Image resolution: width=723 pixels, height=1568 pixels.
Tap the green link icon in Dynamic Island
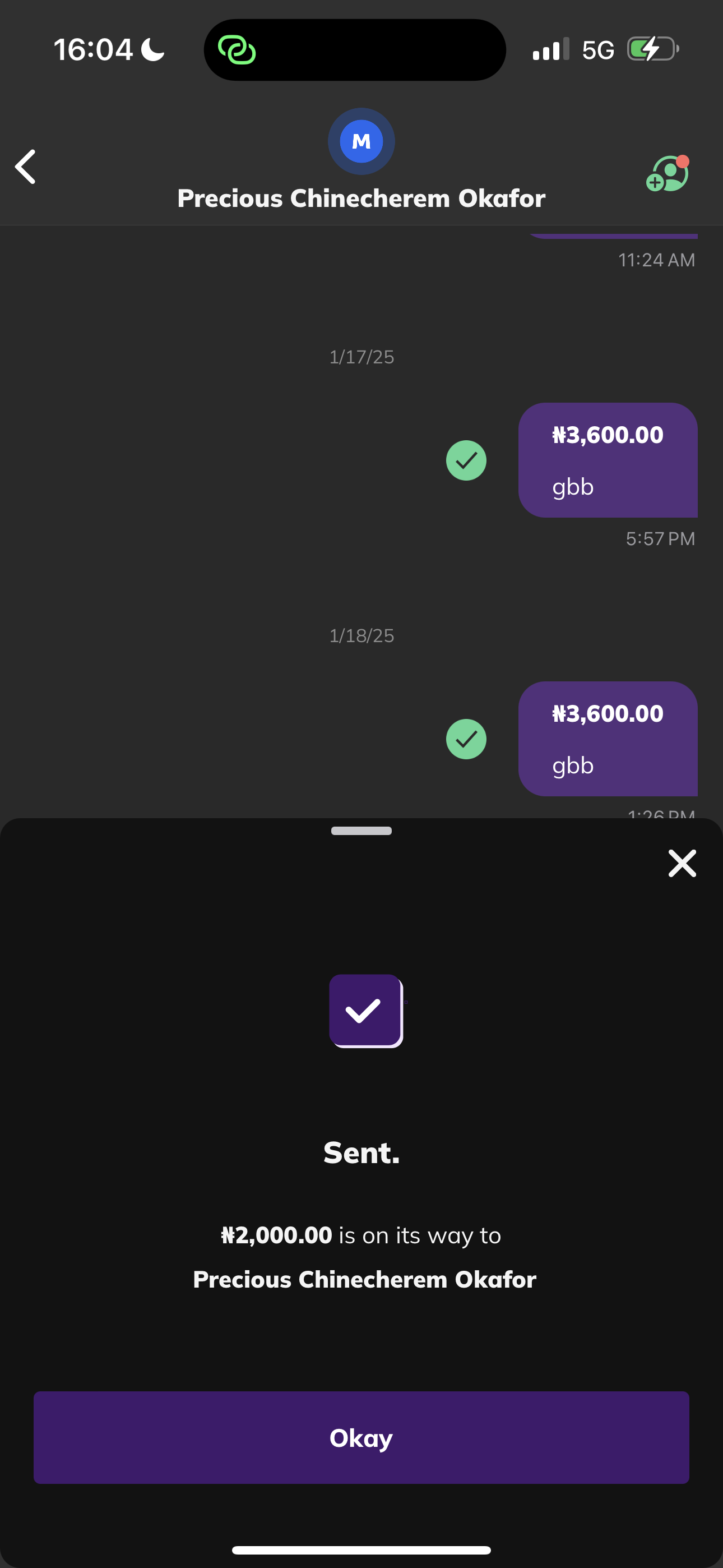(237, 50)
